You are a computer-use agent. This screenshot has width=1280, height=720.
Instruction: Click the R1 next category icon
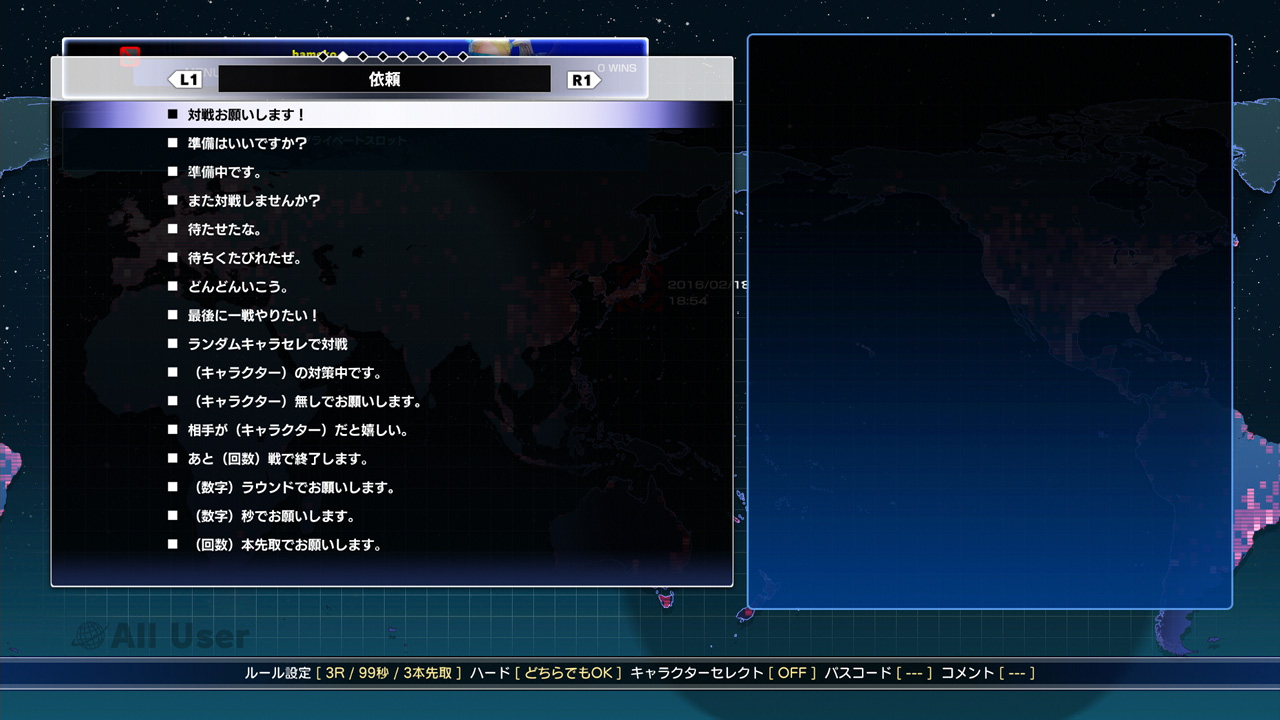(584, 80)
